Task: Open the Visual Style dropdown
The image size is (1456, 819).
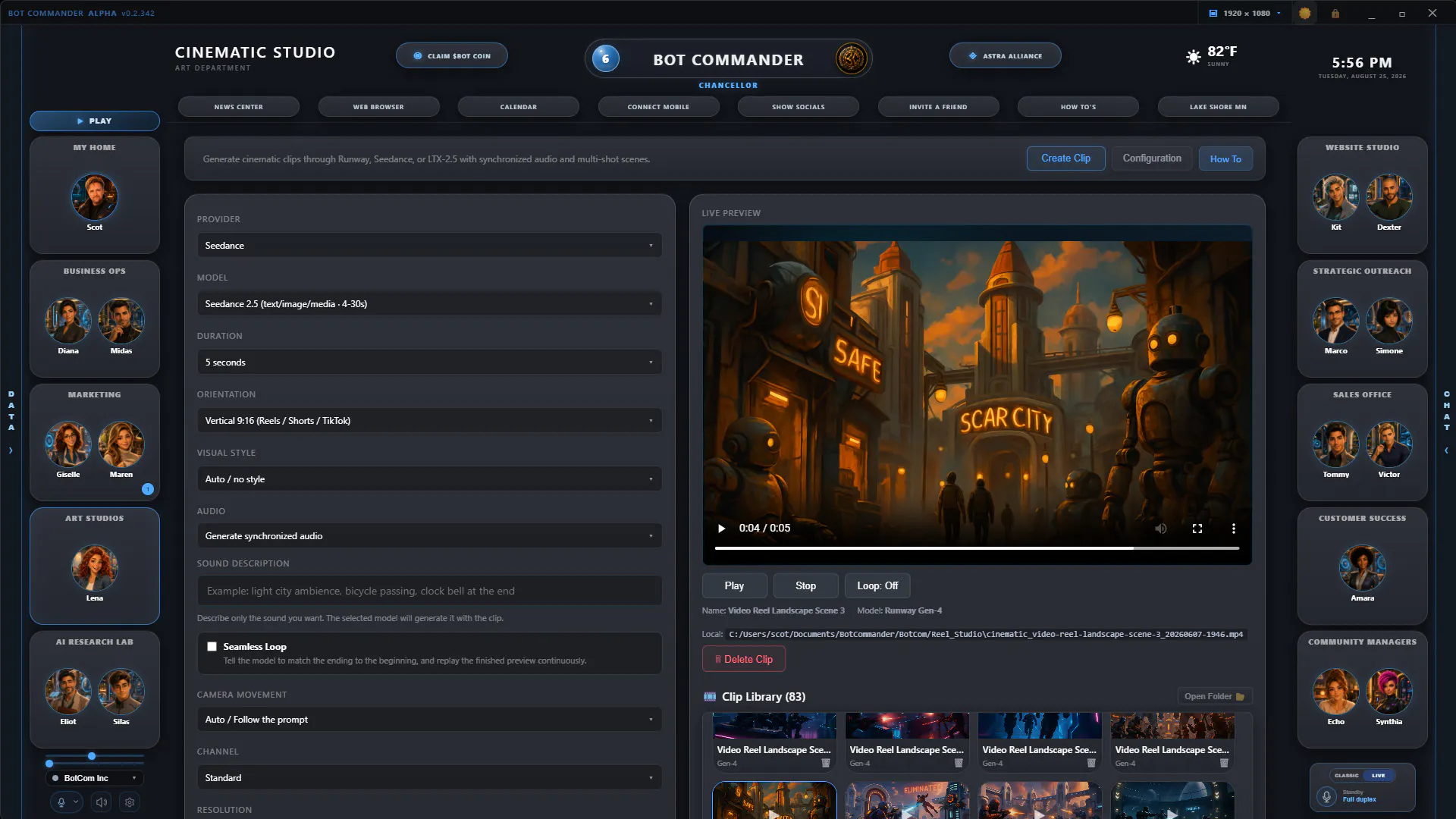Action: click(429, 479)
